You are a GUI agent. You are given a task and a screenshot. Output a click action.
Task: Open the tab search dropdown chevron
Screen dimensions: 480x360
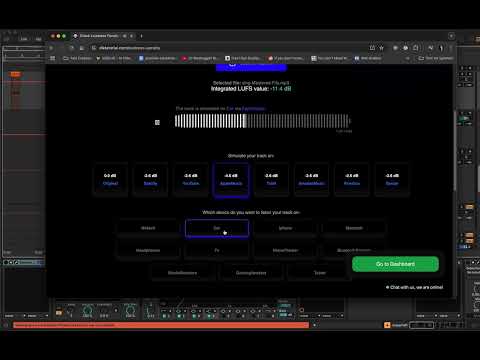(x=451, y=36)
